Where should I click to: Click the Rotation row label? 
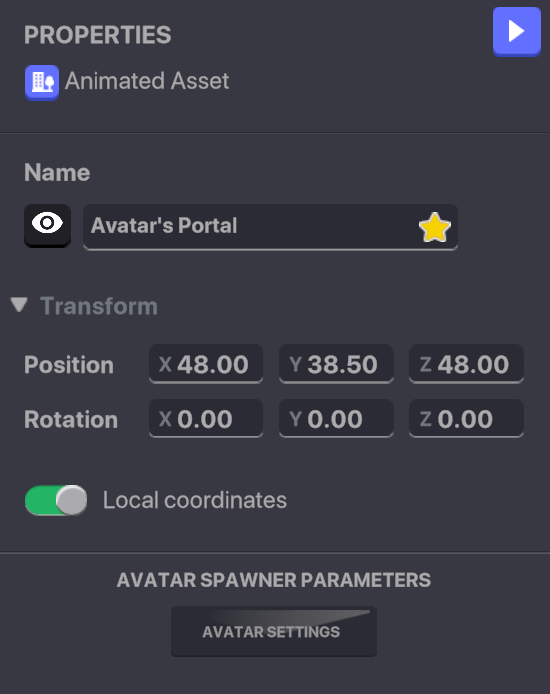click(x=71, y=419)
